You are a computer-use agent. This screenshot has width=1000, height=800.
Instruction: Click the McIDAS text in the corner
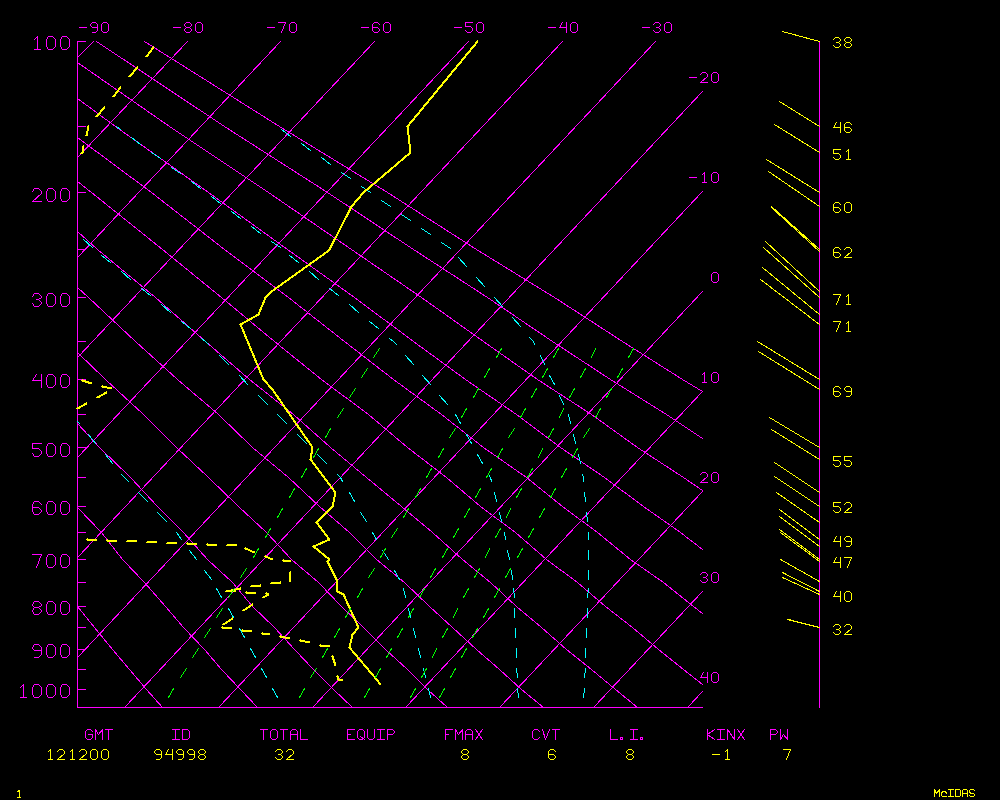[x=954, y=793]
